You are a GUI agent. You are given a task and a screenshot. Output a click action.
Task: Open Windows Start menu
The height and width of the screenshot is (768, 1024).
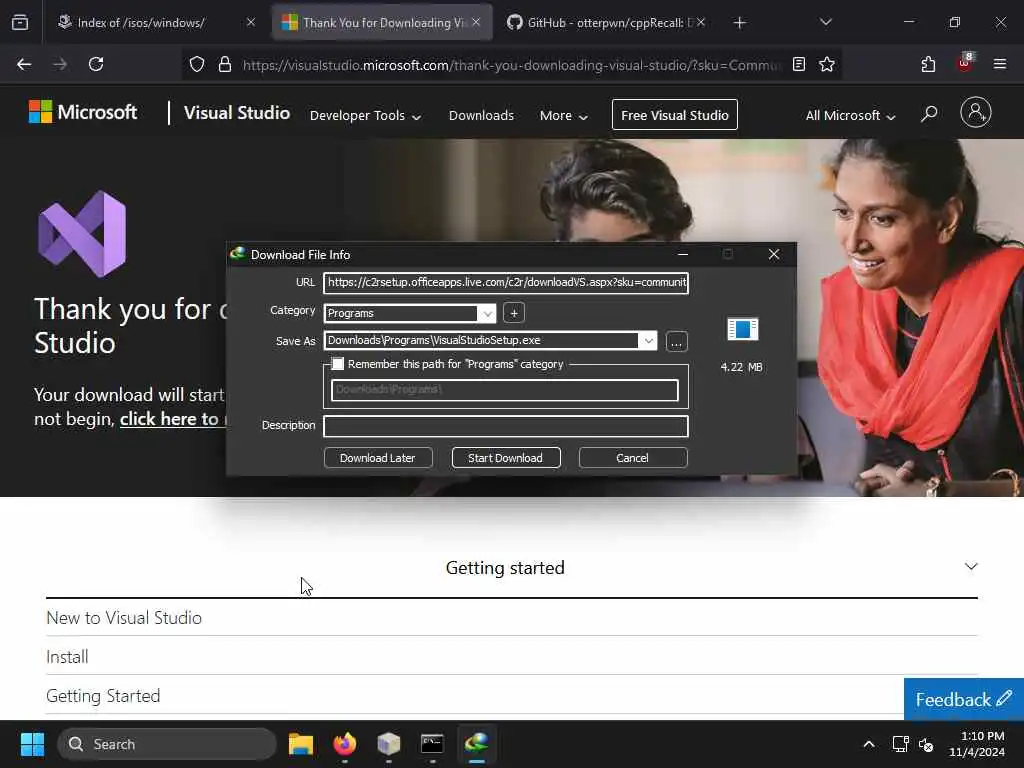pos(32,744)
